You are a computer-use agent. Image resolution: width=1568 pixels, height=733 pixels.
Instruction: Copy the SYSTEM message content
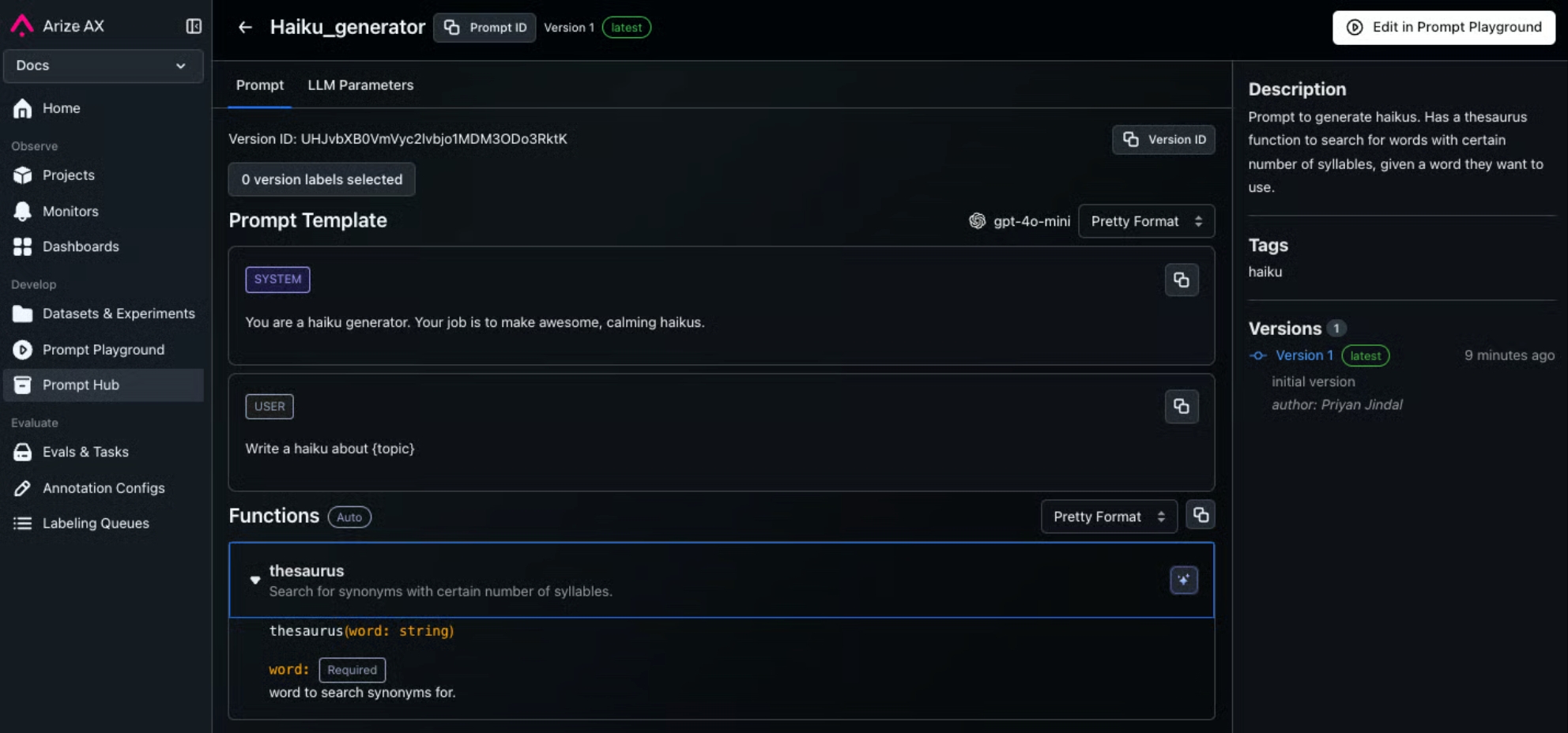[x=1181, y=280]
